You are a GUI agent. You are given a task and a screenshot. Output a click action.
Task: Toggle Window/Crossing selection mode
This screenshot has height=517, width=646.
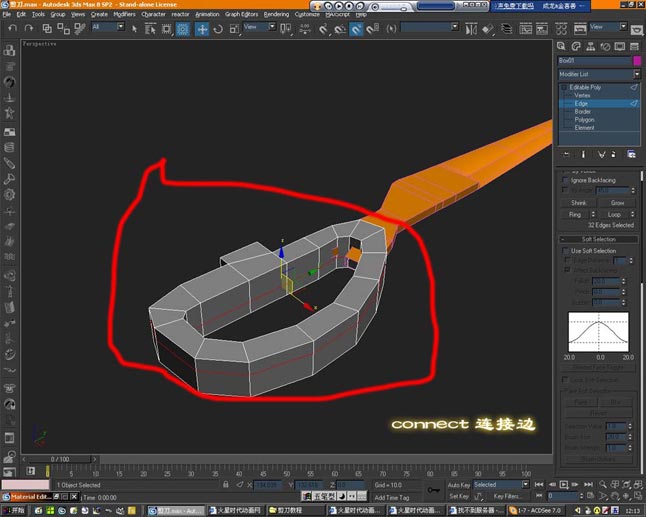click(183, 28)
